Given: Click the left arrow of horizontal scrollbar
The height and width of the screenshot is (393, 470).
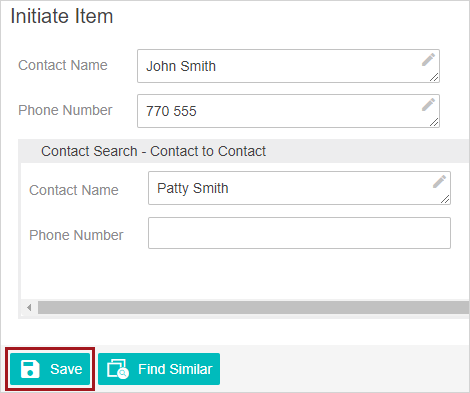Looking at the screenshot, I should point(29,307).
